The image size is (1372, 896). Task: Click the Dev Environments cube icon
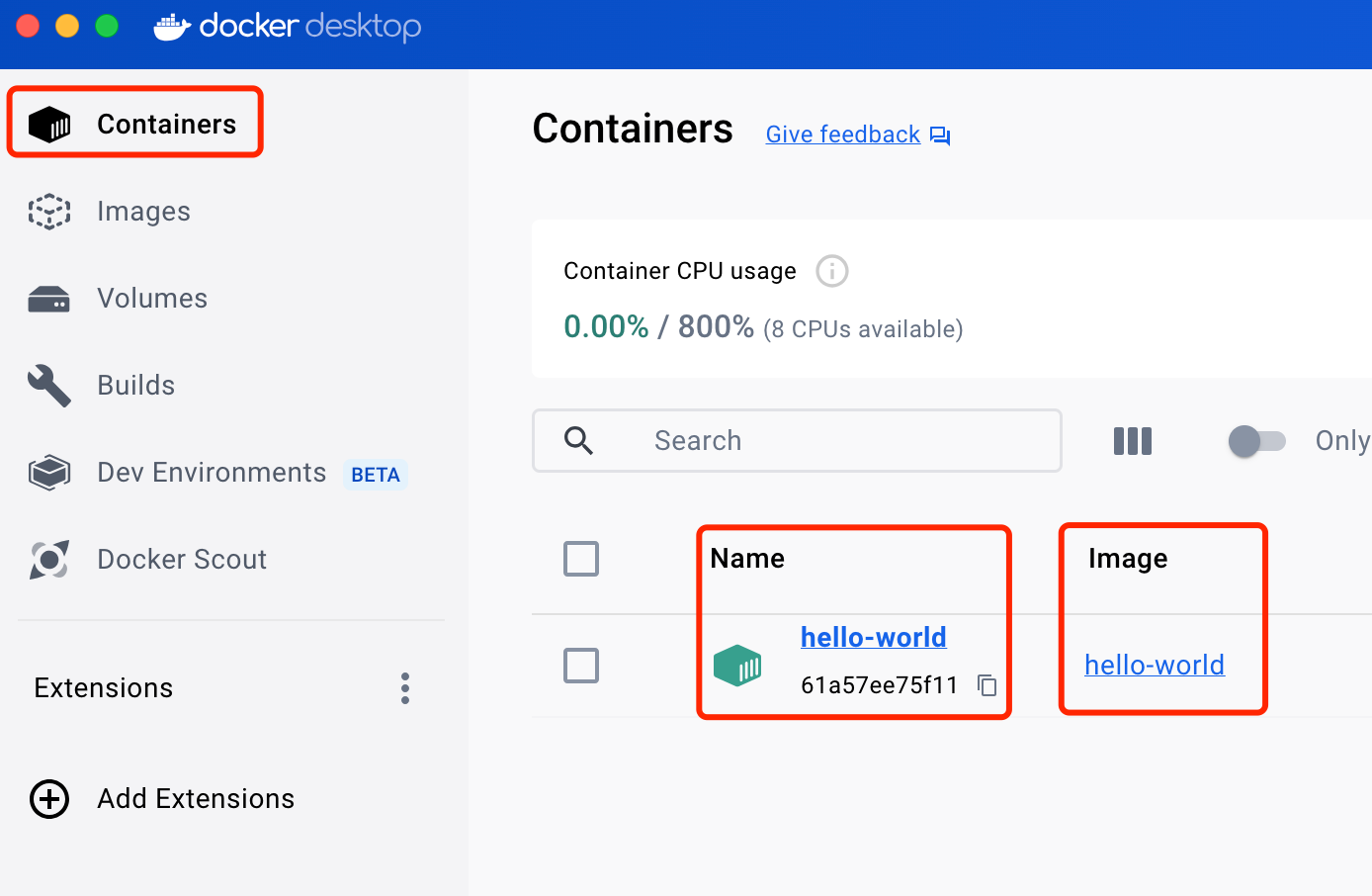click(49, 473)
